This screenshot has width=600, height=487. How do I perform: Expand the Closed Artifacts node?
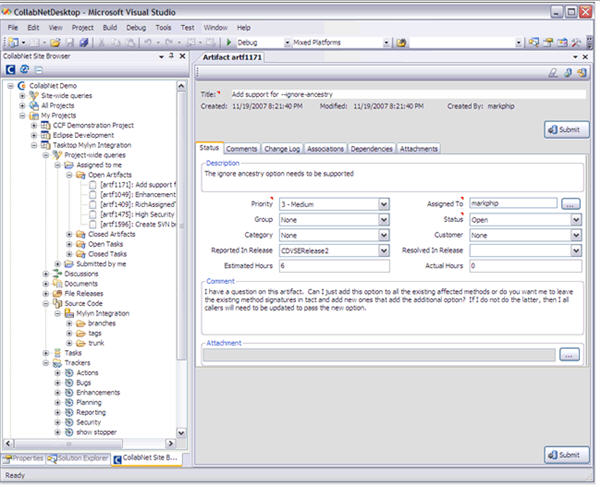point(69,234)
